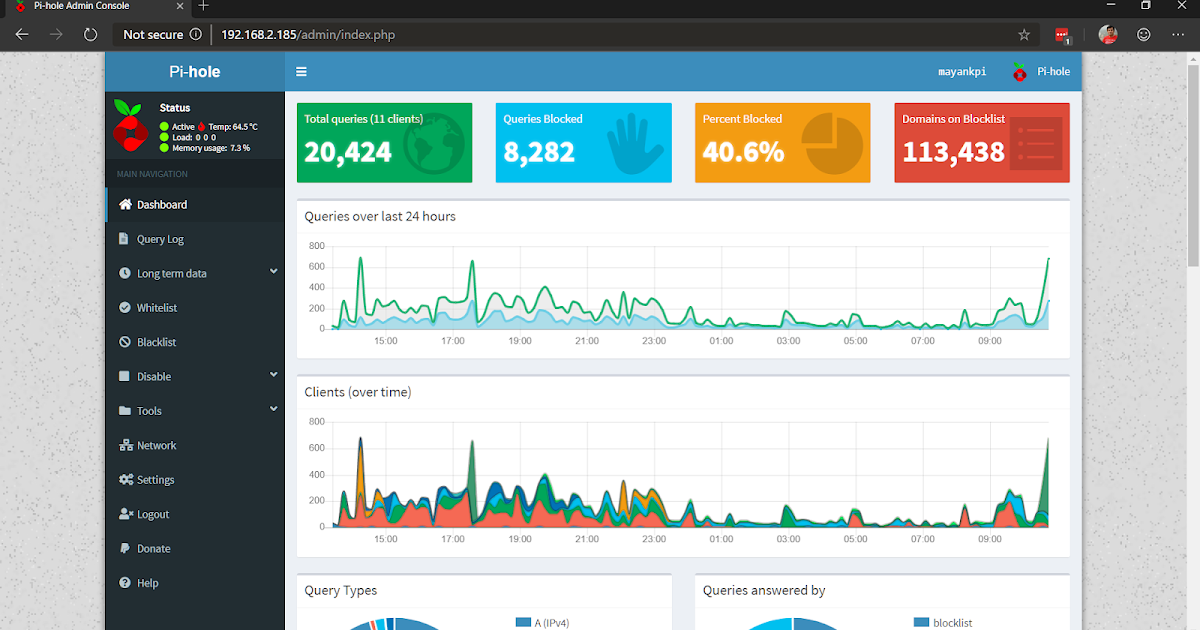This screenshot has height=630, width=1200.
Task: Open Settings gears in sidebar
Action: [126, 480]
